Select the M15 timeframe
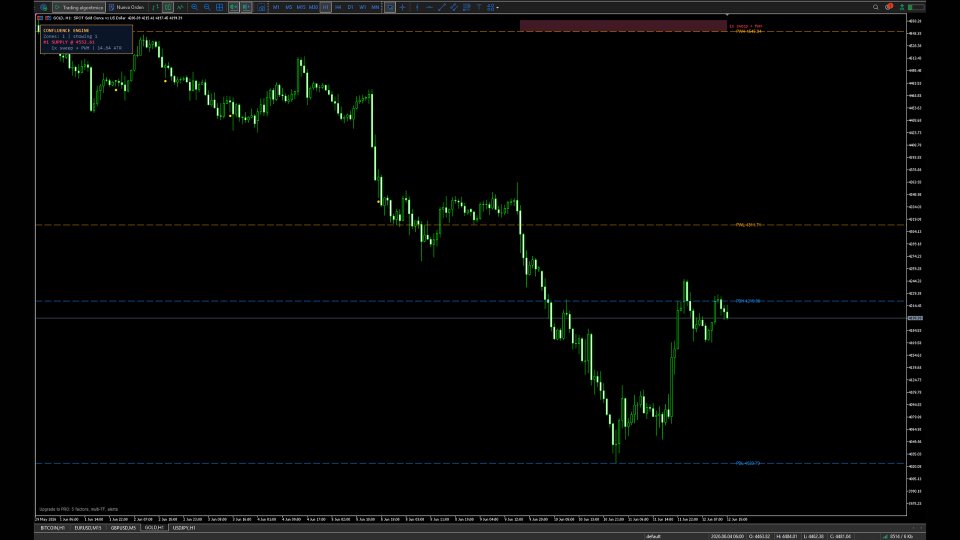Viewport: 960px width, 540px height. click(301, 7)
